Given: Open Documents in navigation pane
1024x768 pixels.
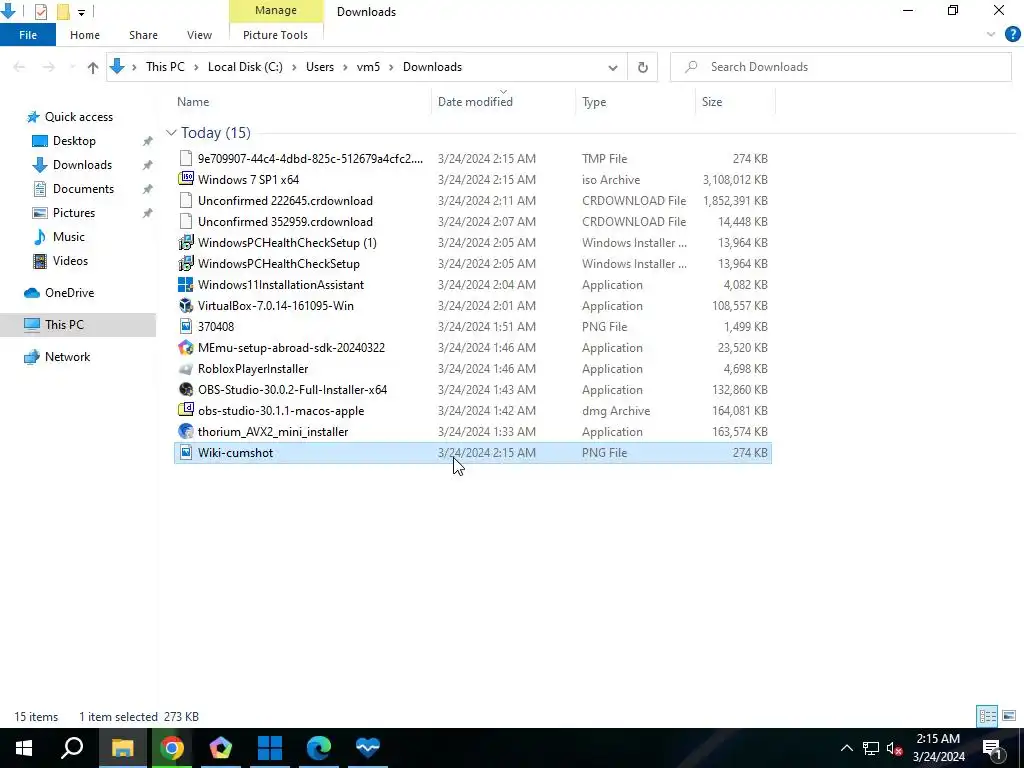Looking at the screenshot, I should (83, 189).
